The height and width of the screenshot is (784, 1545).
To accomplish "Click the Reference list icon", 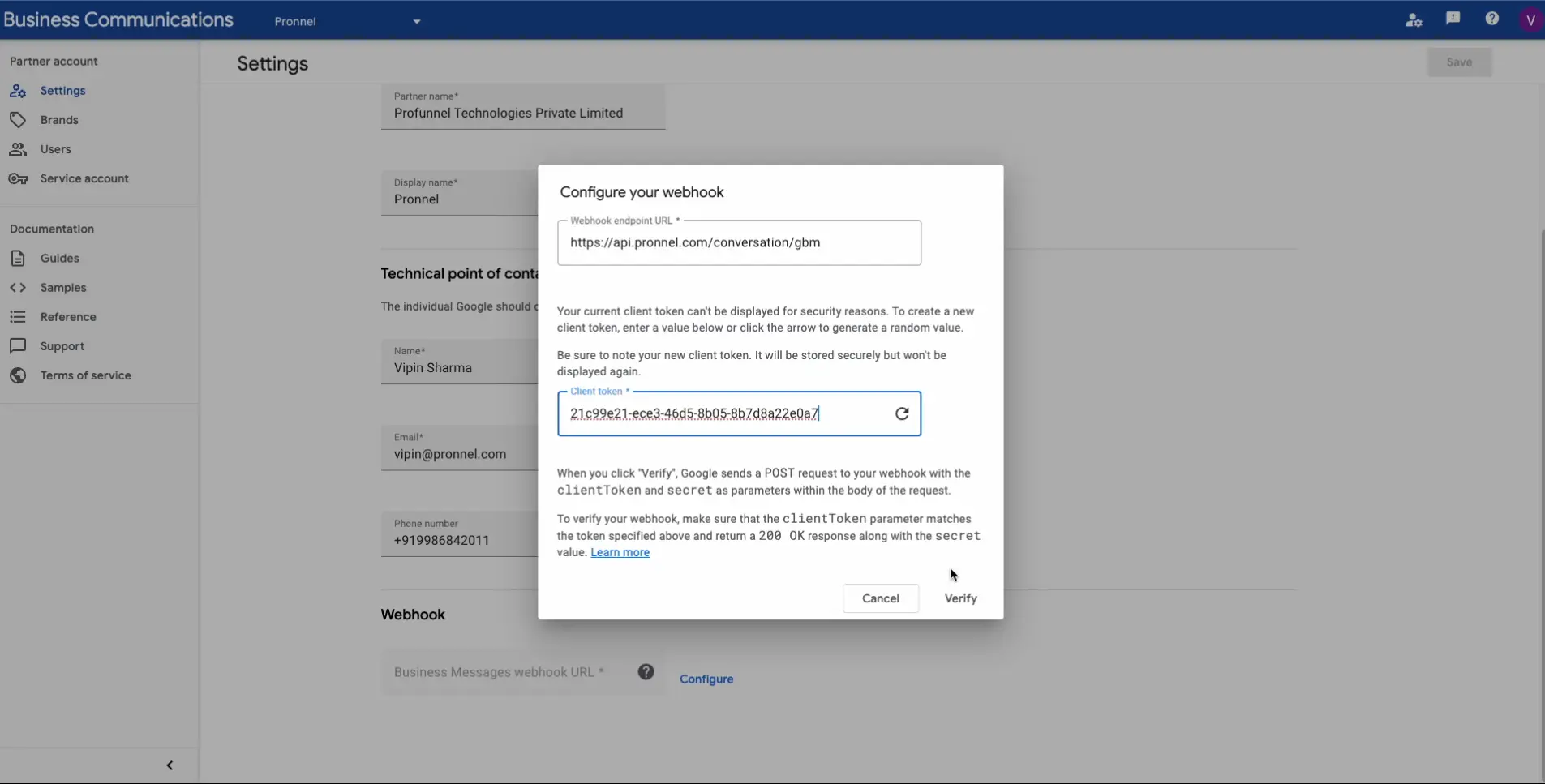I will [18, 317].
